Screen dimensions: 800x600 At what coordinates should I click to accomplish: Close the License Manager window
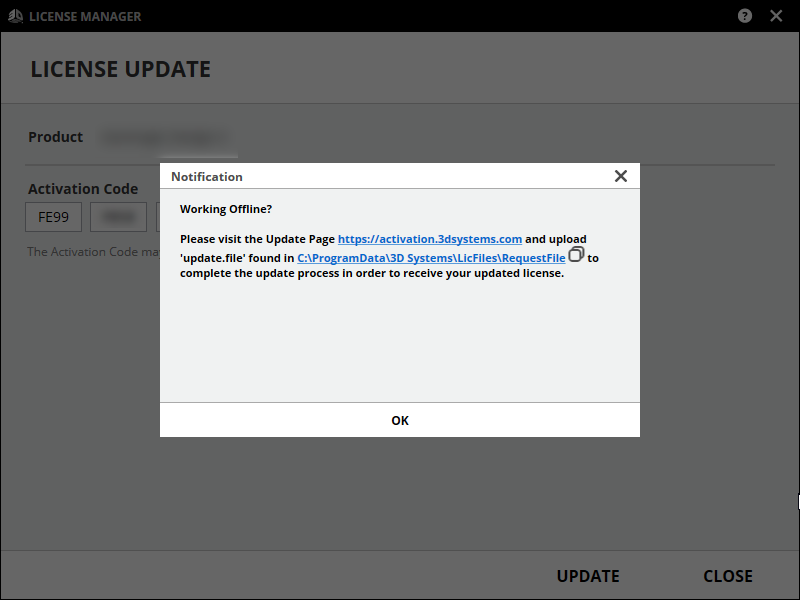pos(776,16)
